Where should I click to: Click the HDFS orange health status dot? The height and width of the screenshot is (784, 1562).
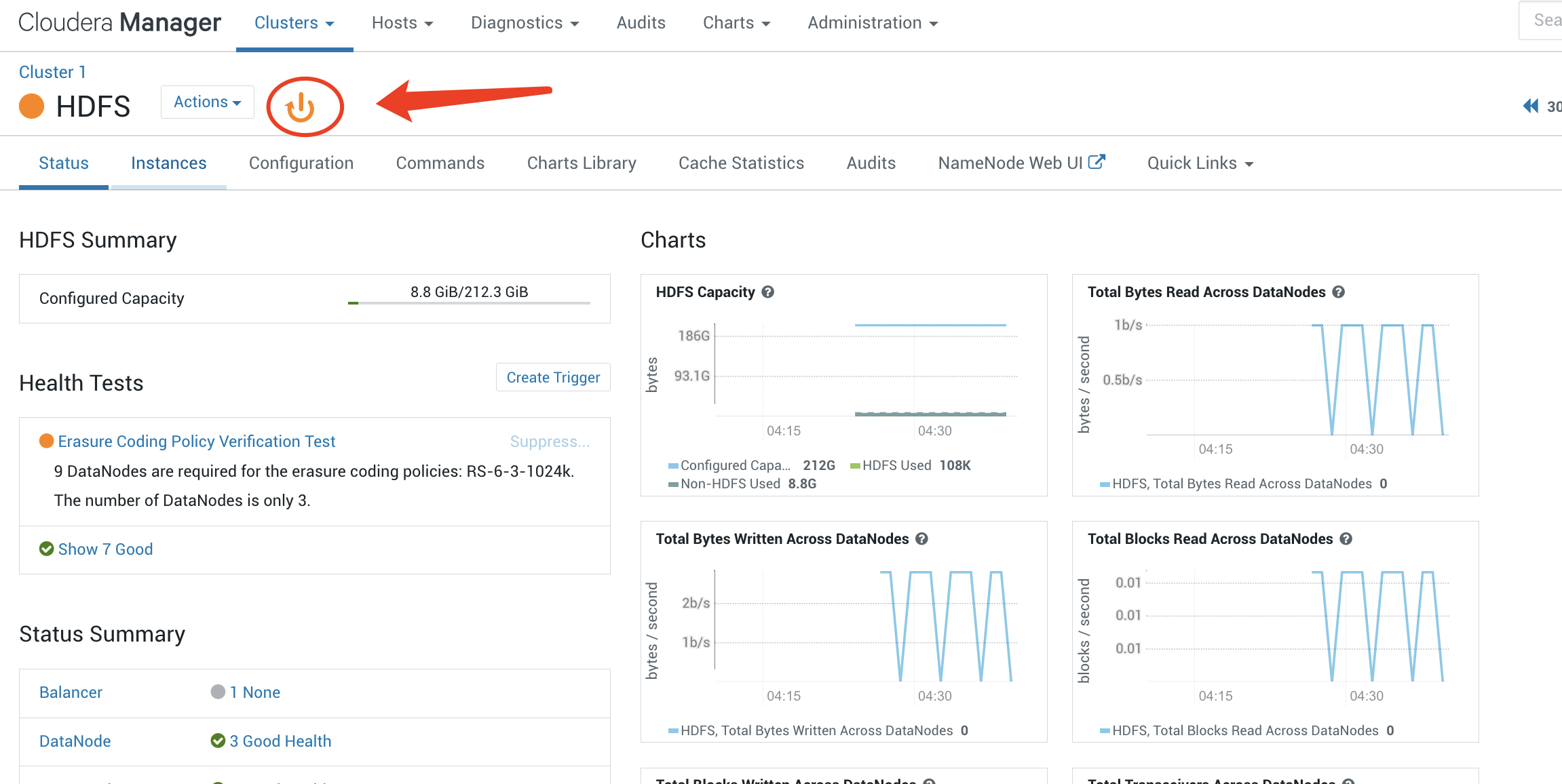tap(31, 106)
